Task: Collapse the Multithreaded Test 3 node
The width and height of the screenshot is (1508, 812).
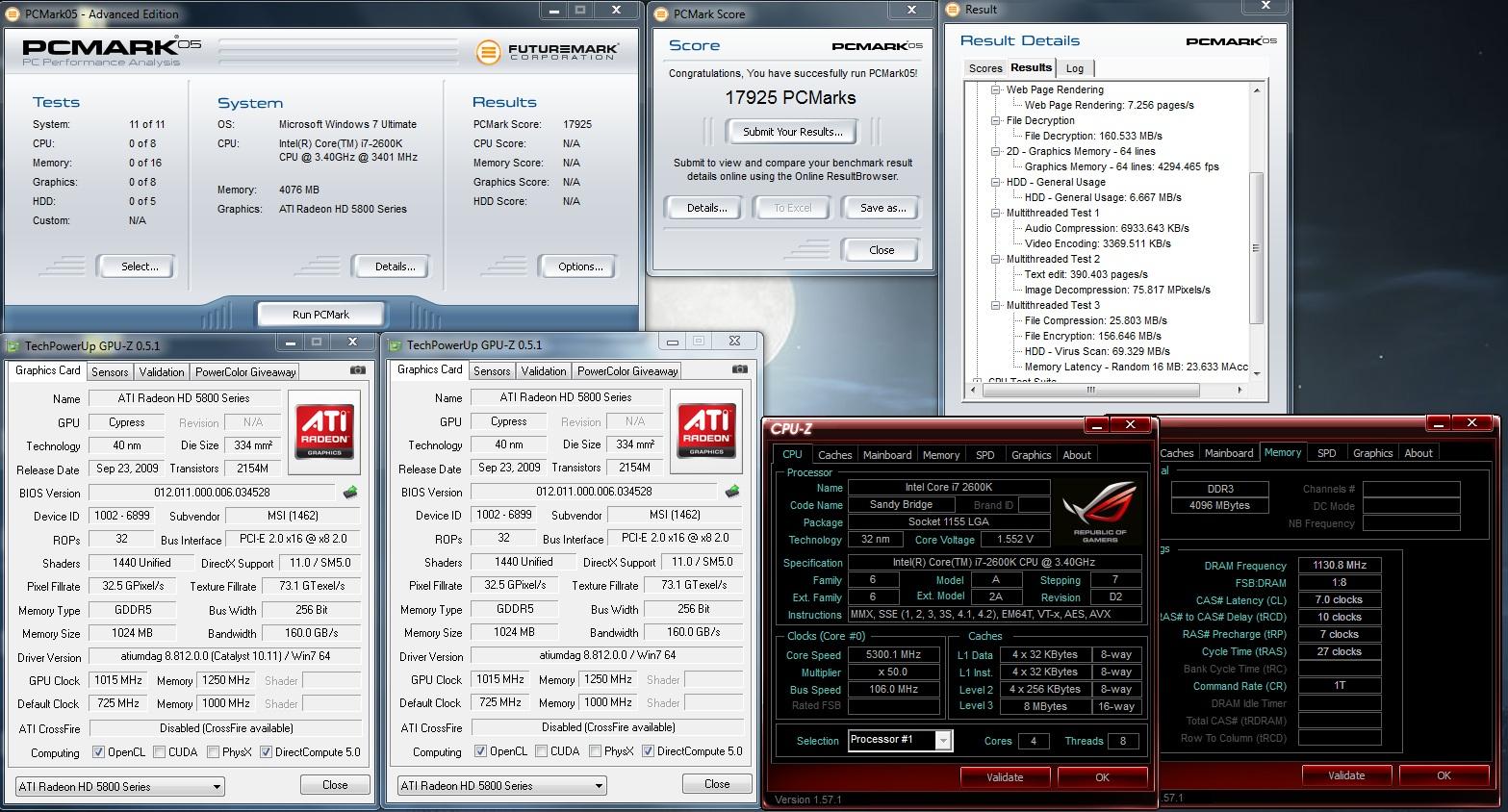Action: 996,305
